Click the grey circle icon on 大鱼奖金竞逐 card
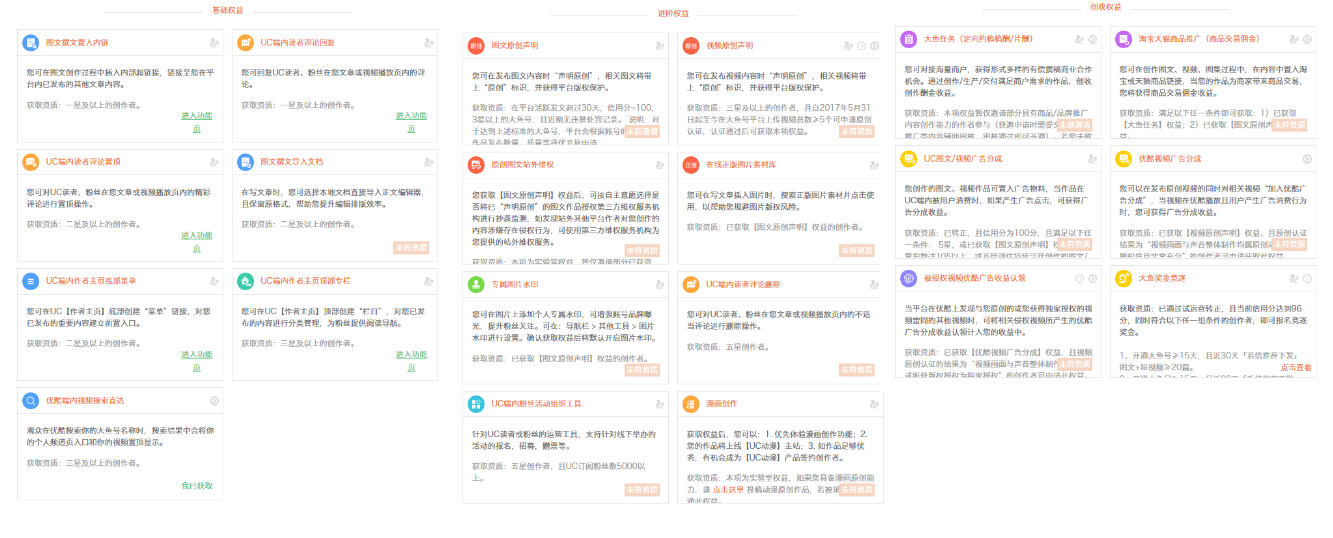This screenshot has width=1333, height=538. (x=1307, y=278)
